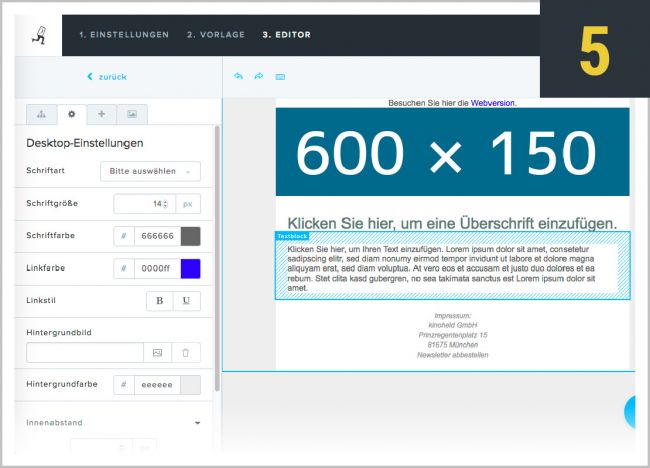This screenshot has width=650, height=468.
Task: Click the preview icon next to redo
Action: pos(280,76)
